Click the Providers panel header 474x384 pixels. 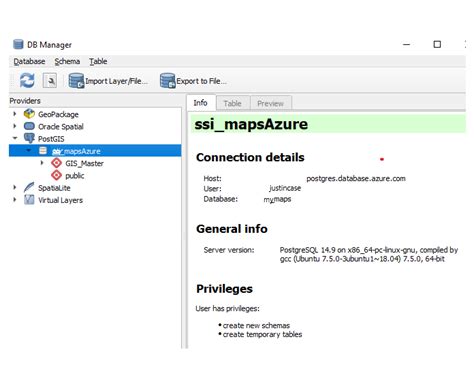pos(25,101)
